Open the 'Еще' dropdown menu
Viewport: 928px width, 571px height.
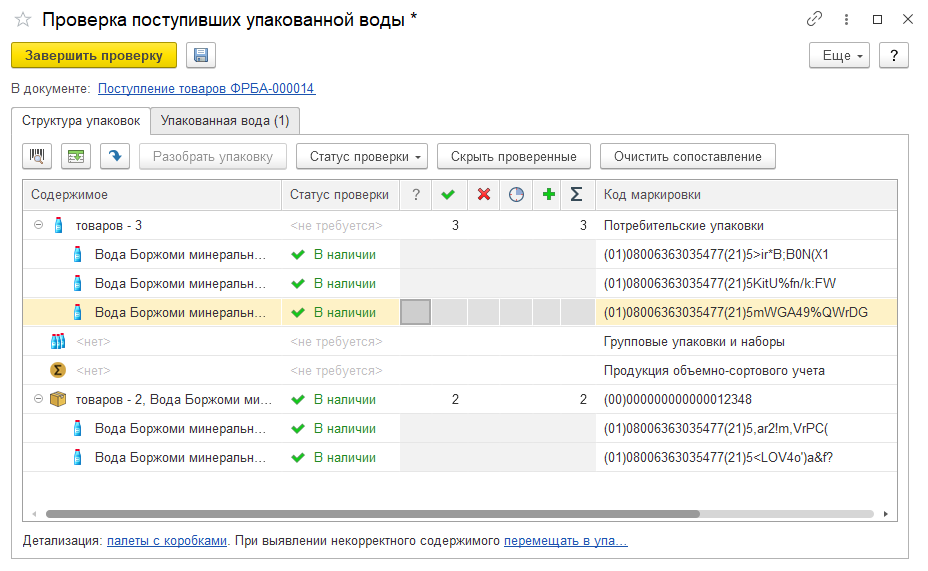tap(839, 56)
